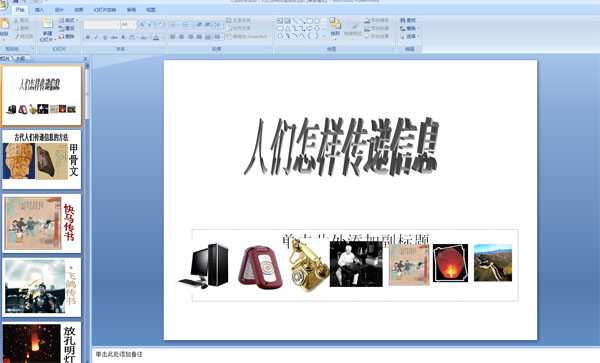600x363 pixels.
Task: Click the New Slide icon
Action: [47, 23]
